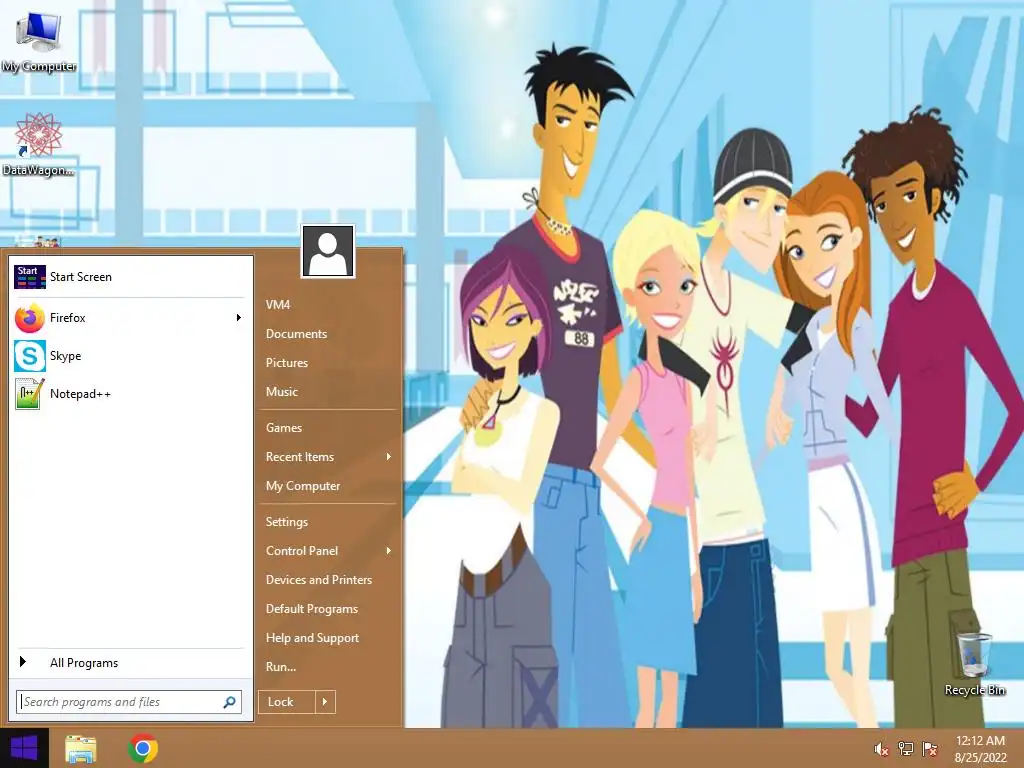Click the search magnifier icon
Image resolution: width=1024 pixels, height=768 pixels.
[x=229, y=702]
